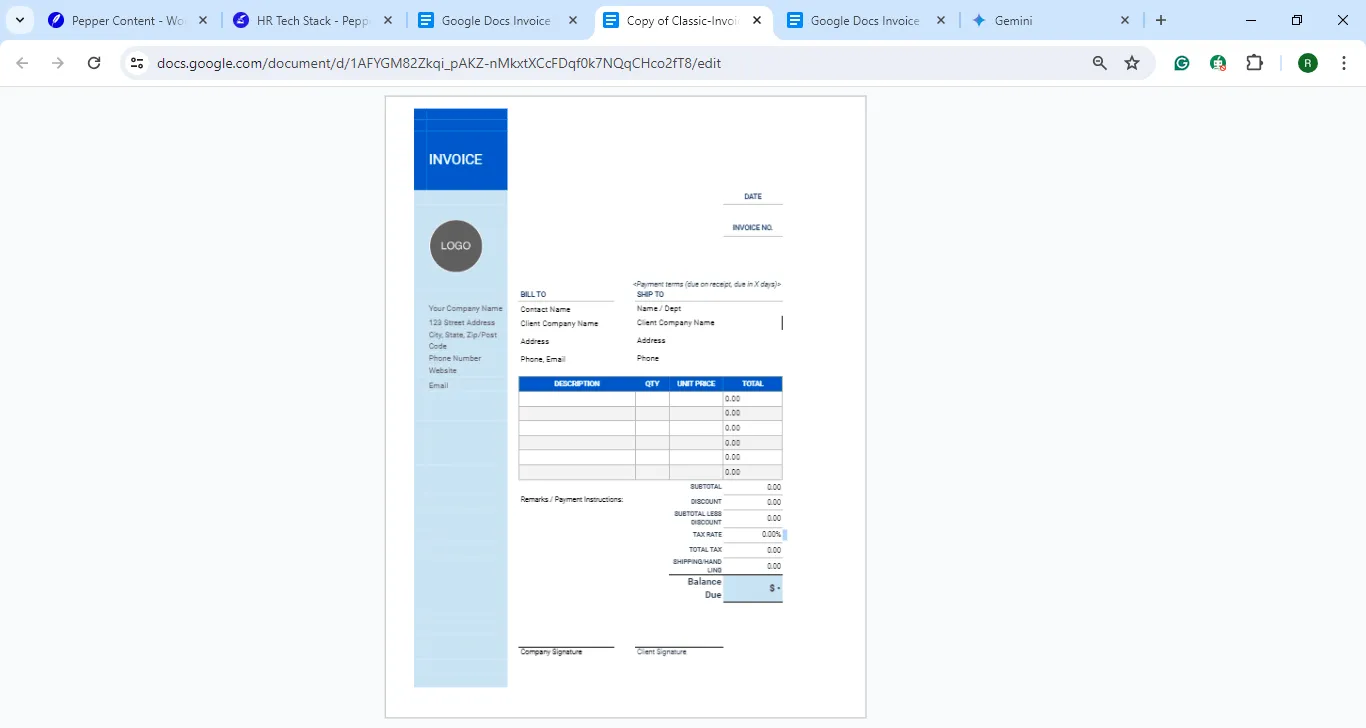Close the Copy of Classic-Invoice tab
Screen dimensions: 1366x728
[757, 20]
